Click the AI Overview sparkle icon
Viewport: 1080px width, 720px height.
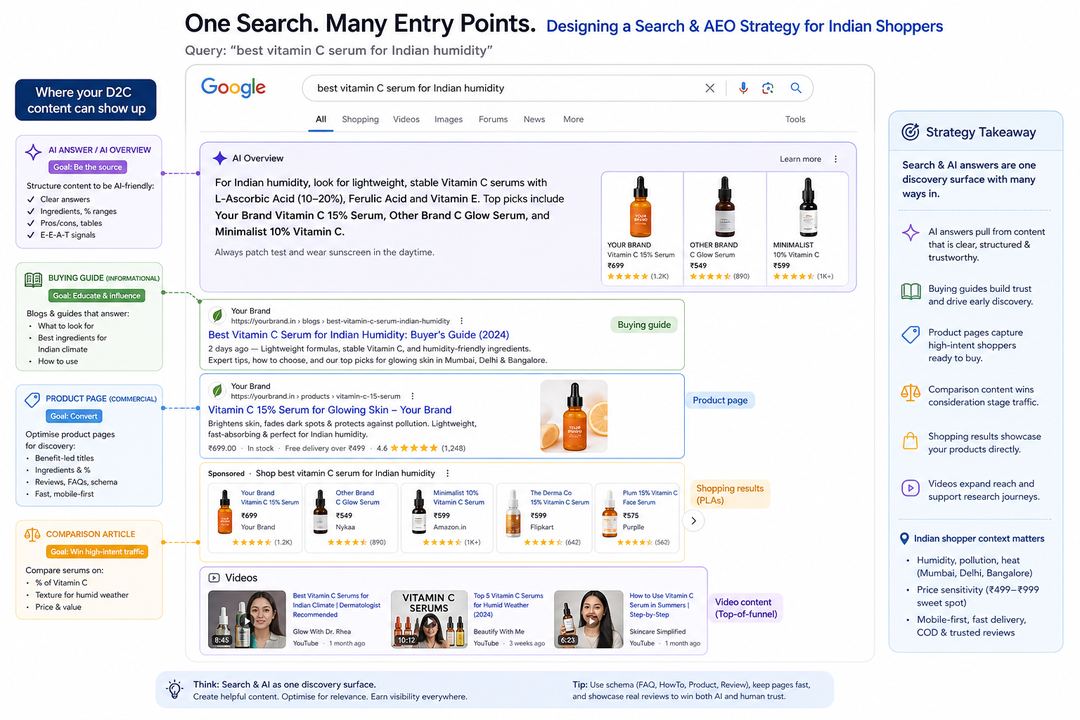220,158
